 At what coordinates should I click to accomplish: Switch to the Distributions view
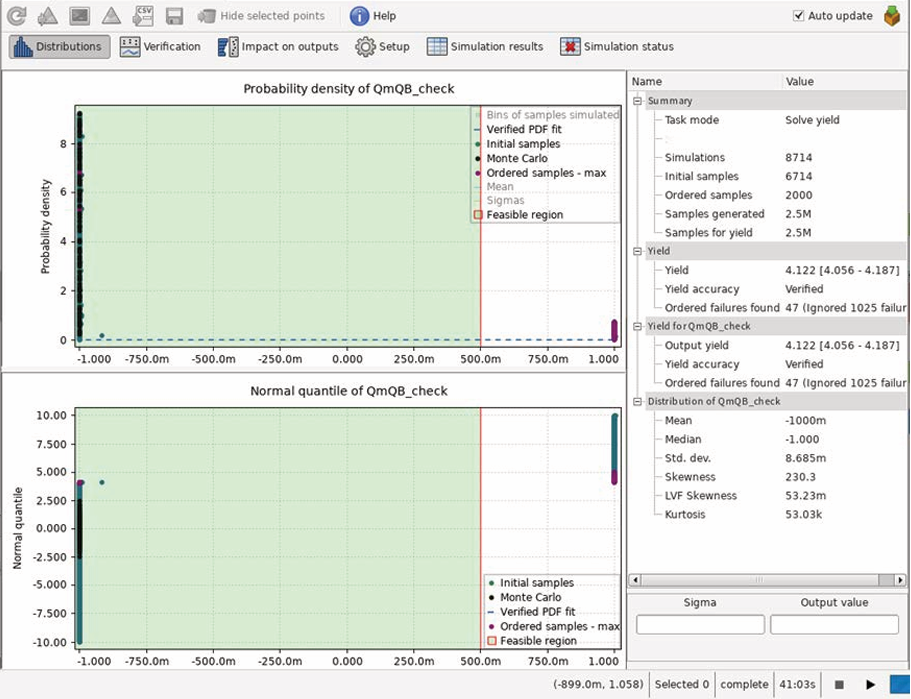[59, 46]
